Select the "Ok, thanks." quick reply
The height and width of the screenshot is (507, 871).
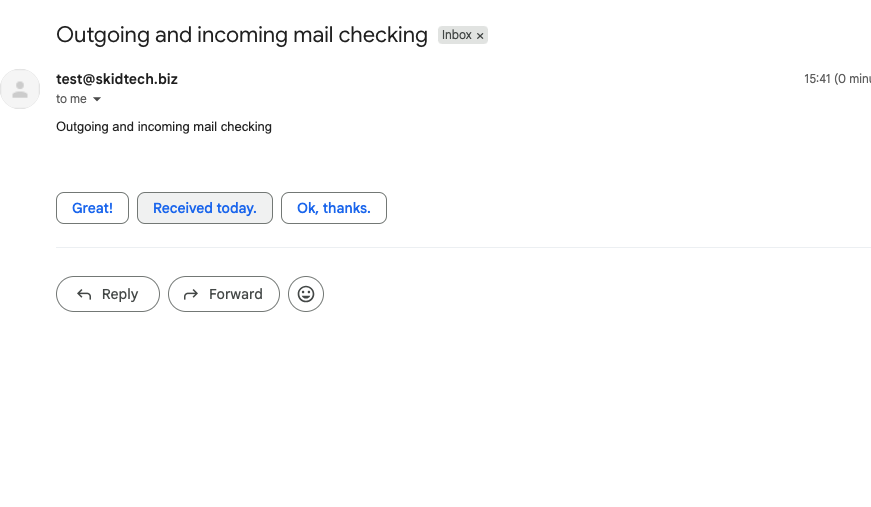(334, 208)
